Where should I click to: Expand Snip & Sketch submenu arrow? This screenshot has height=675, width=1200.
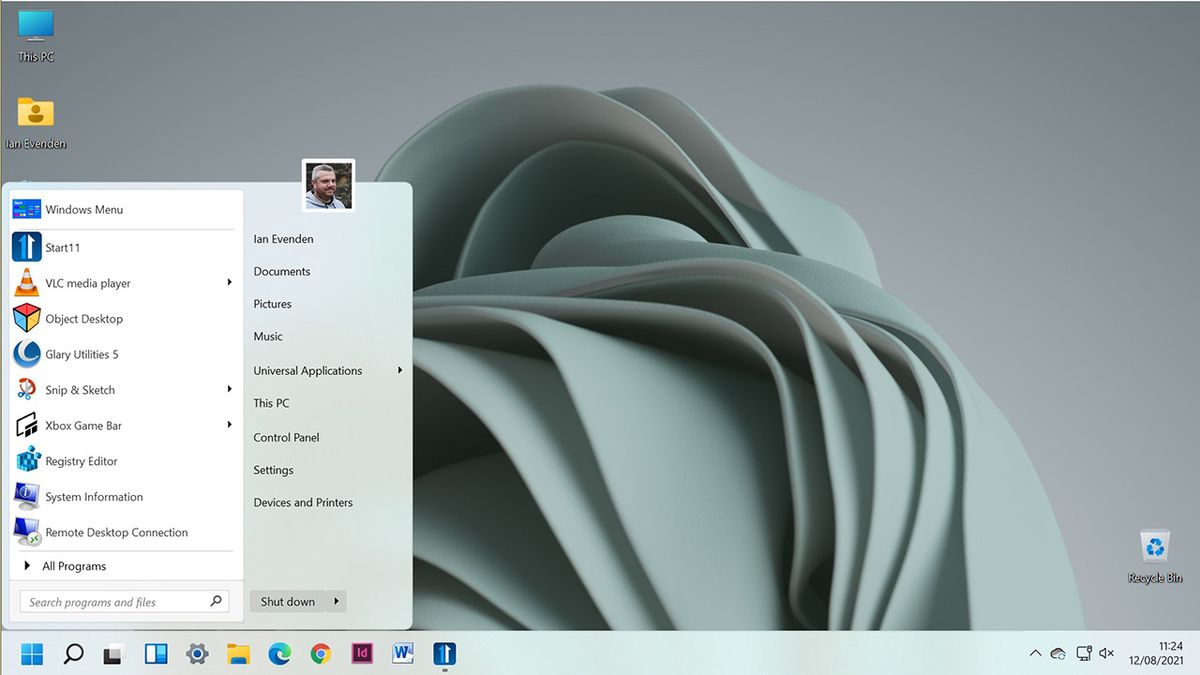[x=230, y=389]
